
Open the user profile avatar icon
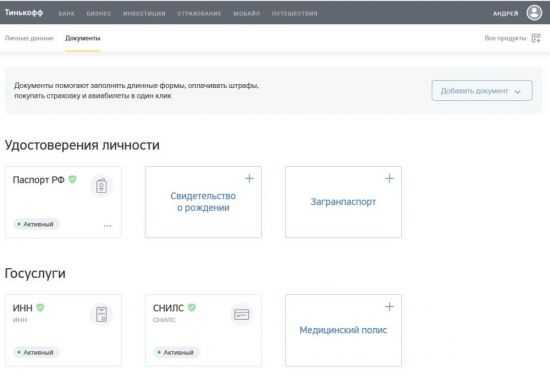534,13
